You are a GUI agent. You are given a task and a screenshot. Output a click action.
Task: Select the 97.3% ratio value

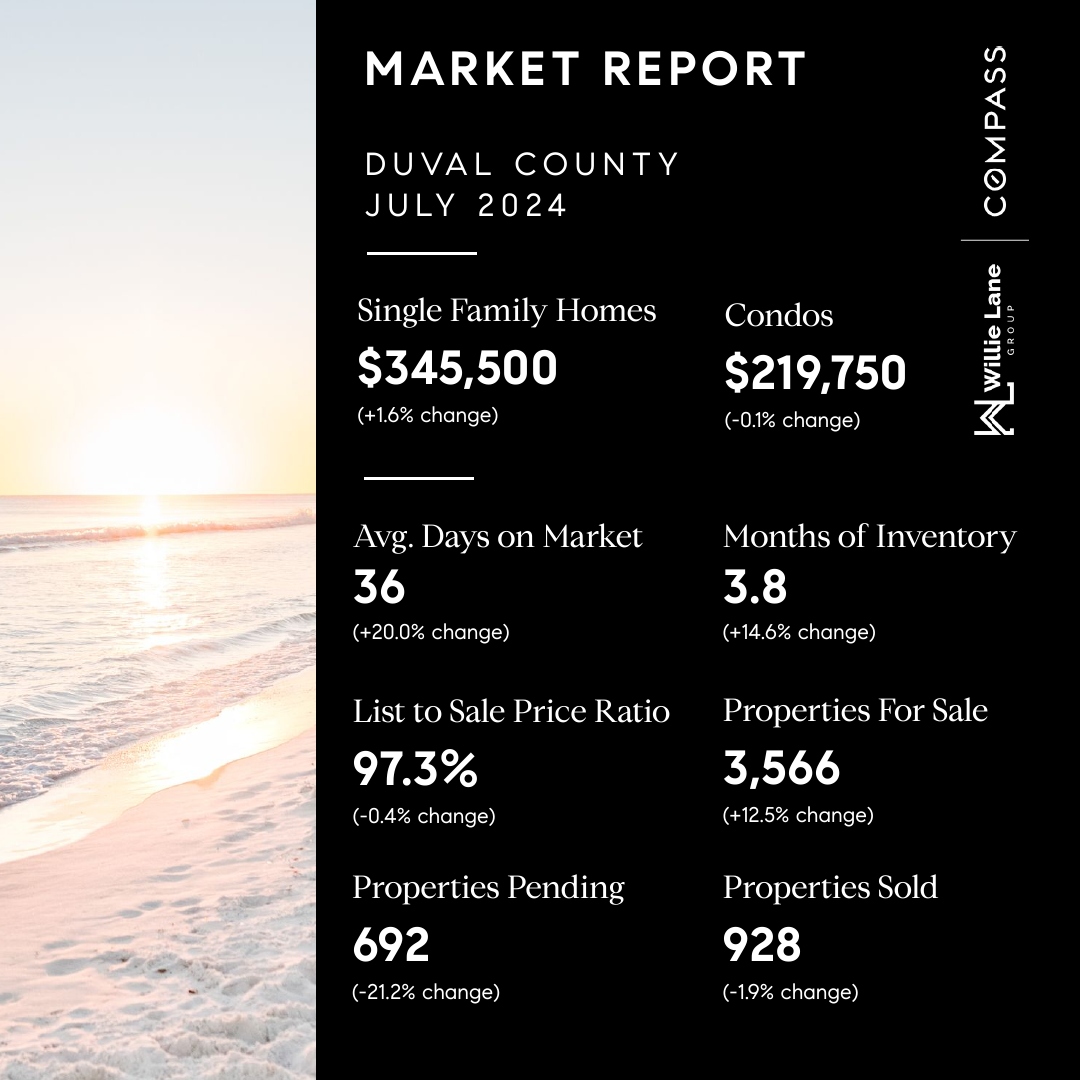tap(415, 768)
